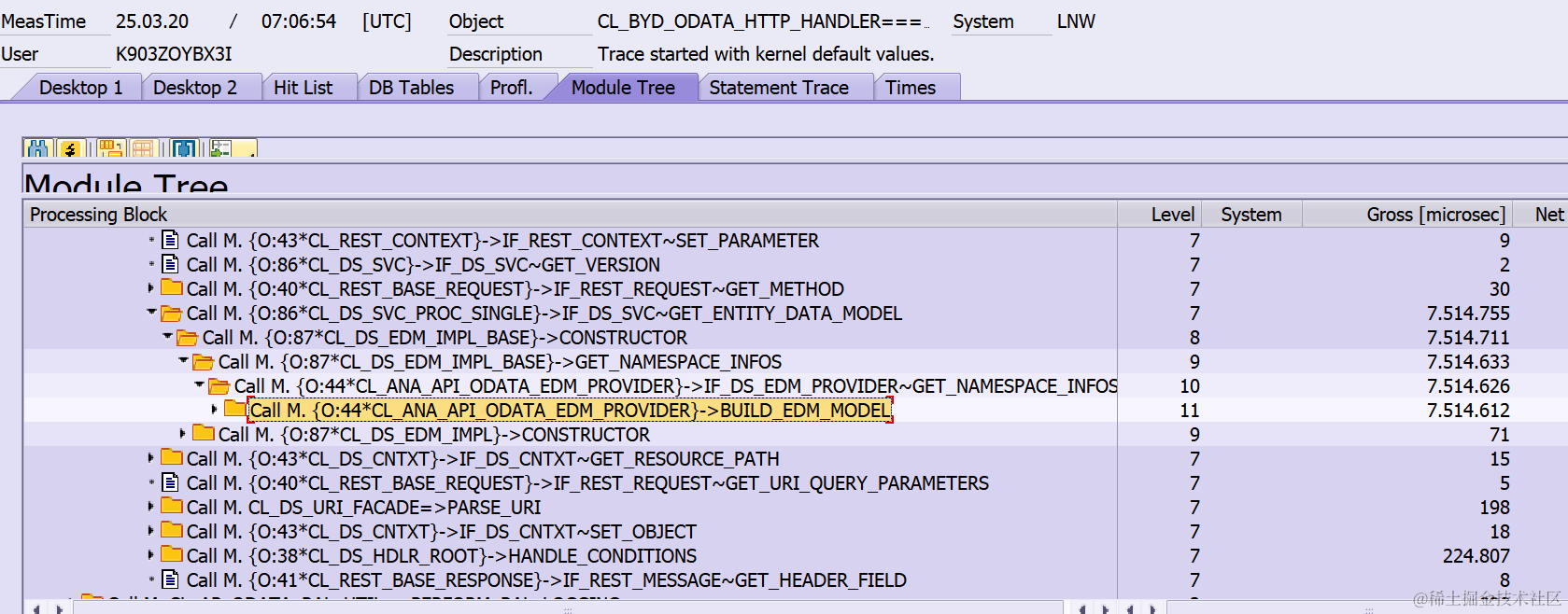This screenshot has width=1568, height=614.
Task: Click the Gross [microsec] column header
Action: [1406, 215]
